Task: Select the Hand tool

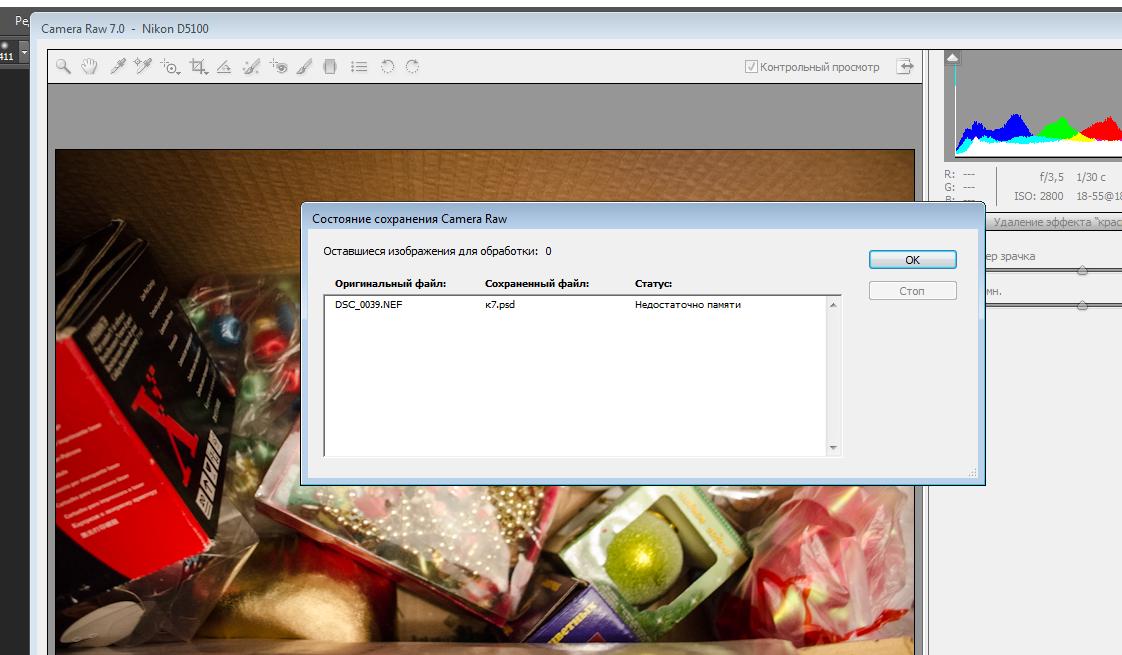Action: [x=89, y=67]
